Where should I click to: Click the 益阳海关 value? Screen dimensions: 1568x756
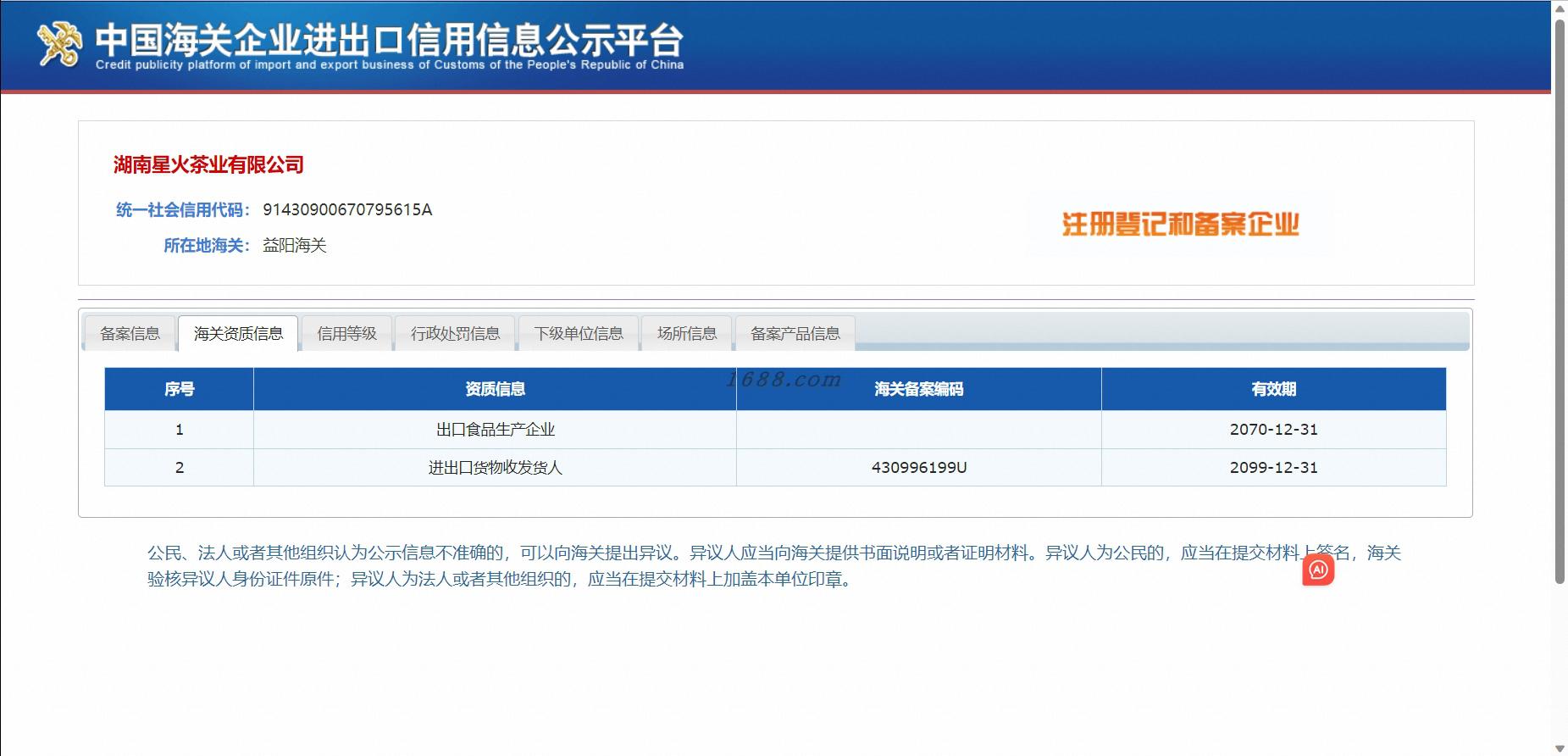click(294, 245)
